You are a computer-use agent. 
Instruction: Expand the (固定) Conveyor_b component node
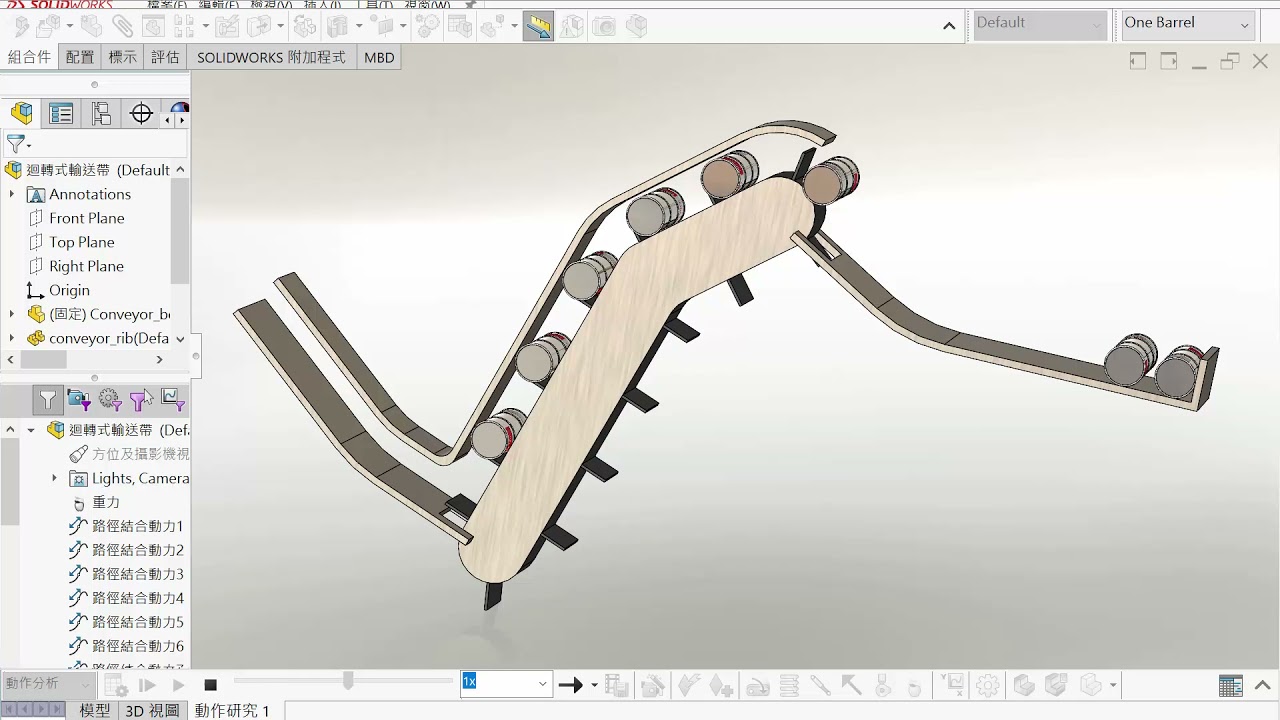[x=11, y=314]
